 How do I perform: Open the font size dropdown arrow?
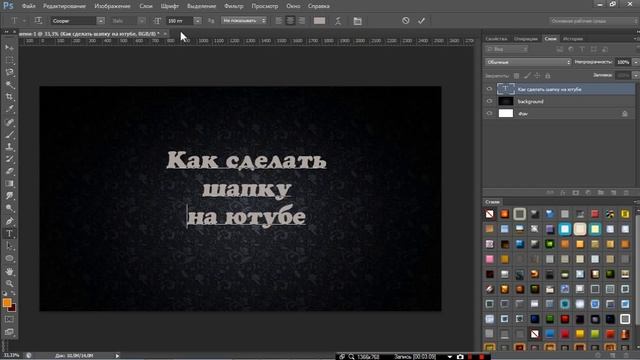click(197, 21)
